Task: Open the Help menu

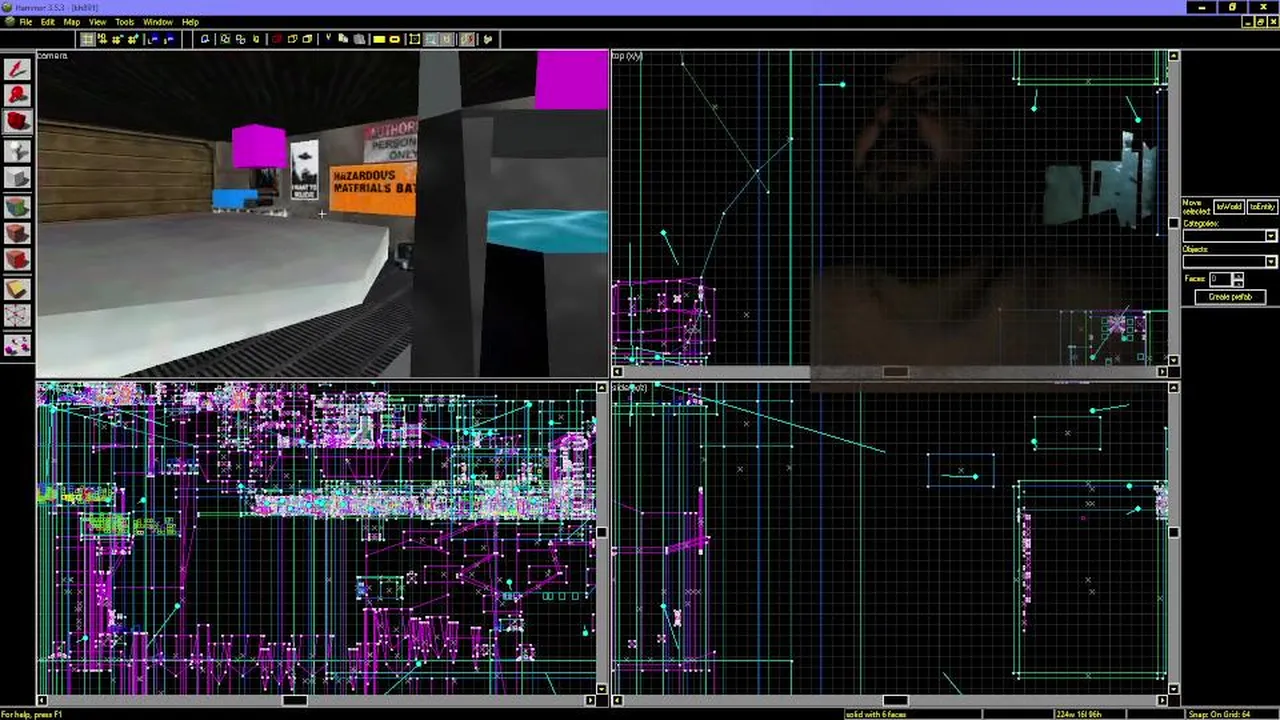Action: 190,21
